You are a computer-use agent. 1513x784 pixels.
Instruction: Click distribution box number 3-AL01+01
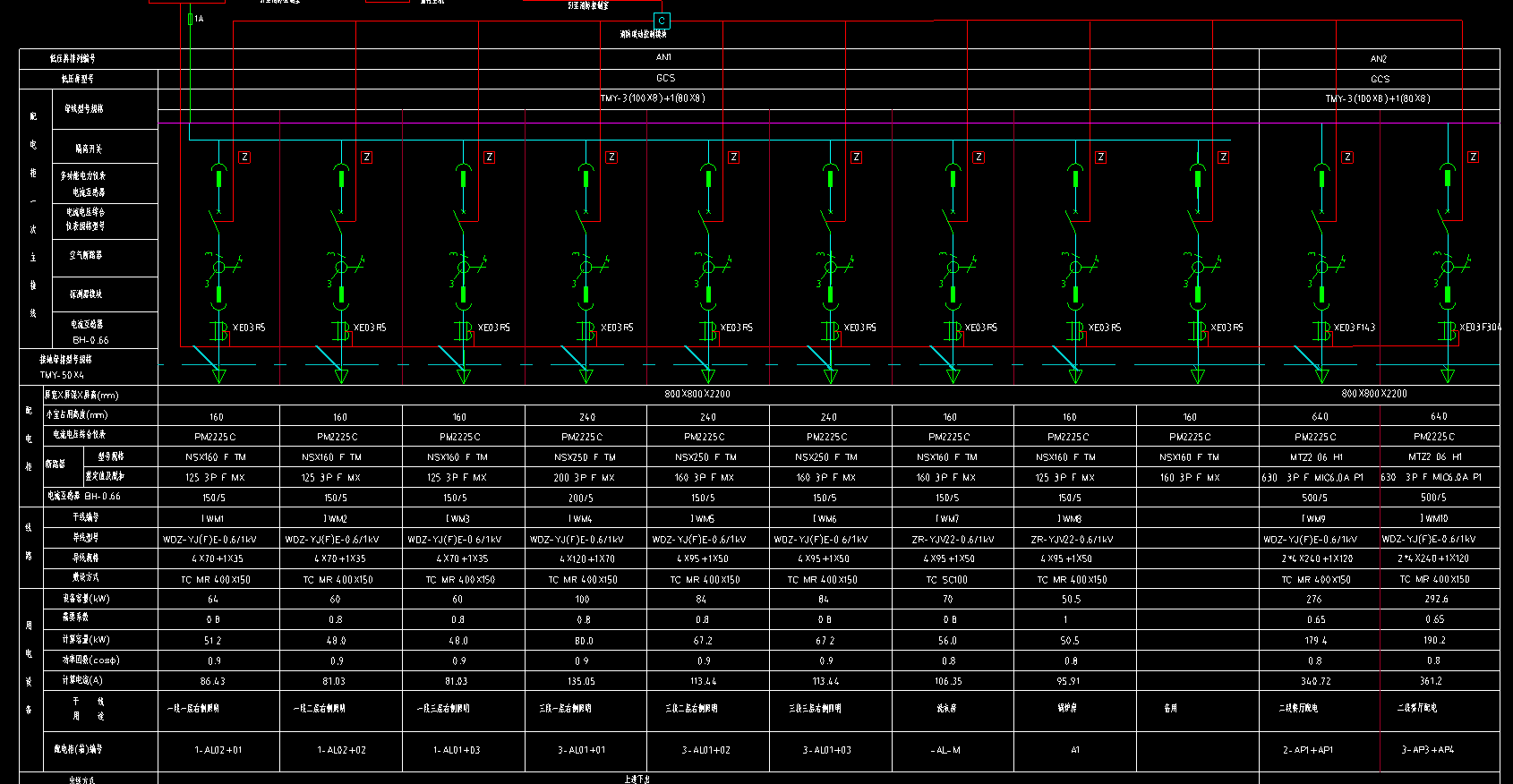(581, 750)
